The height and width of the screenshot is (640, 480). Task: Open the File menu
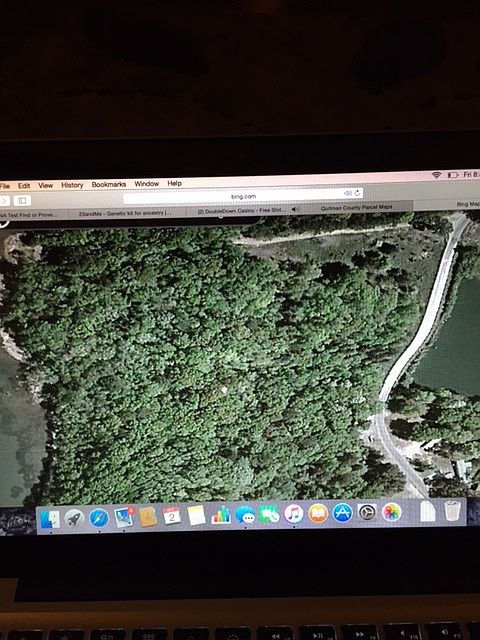pos(5,186)
